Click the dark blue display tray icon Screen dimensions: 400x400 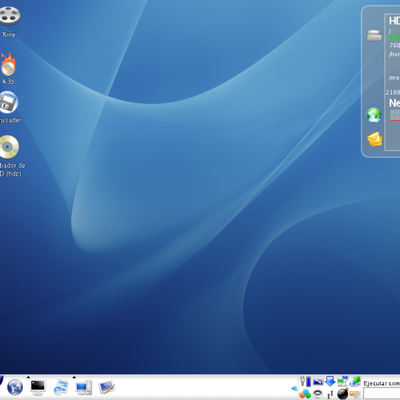coord(318,381)
